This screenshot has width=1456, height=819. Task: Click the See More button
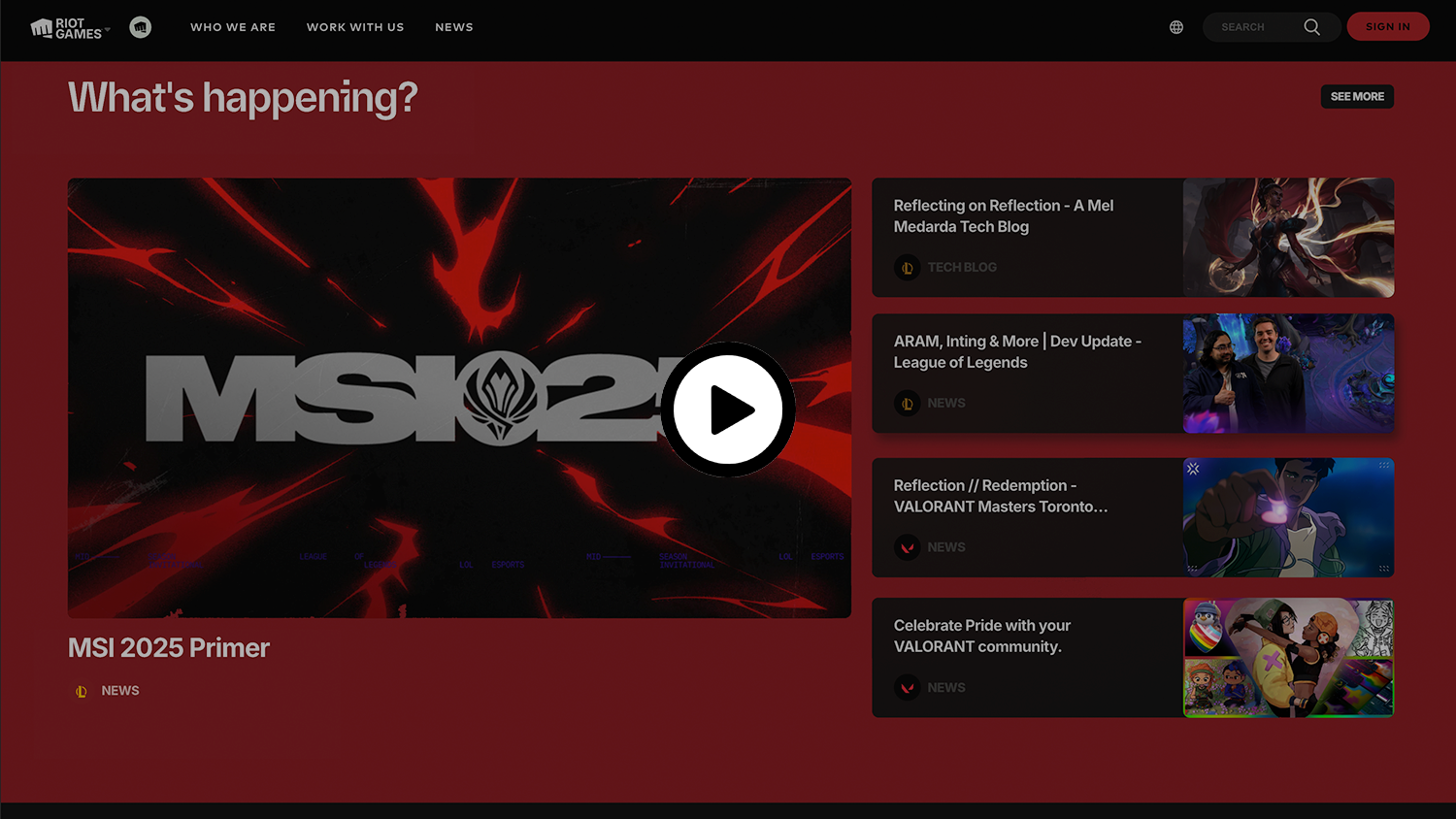[x=1357, y=96]
